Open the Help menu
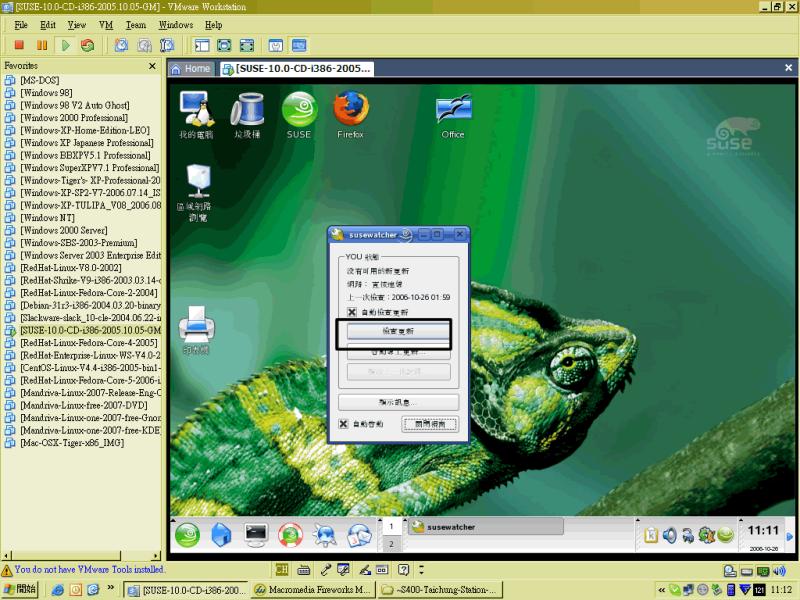The height and width of the screenshot is (600, 800). pyautogui.click(x=213, y=25)
